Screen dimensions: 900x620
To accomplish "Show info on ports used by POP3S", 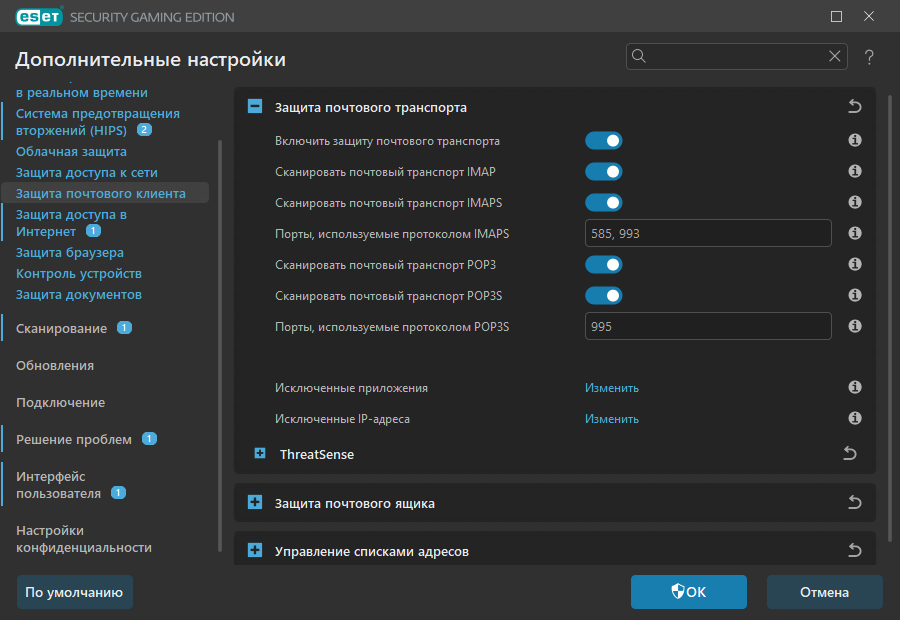I will (x=855, y=326).
